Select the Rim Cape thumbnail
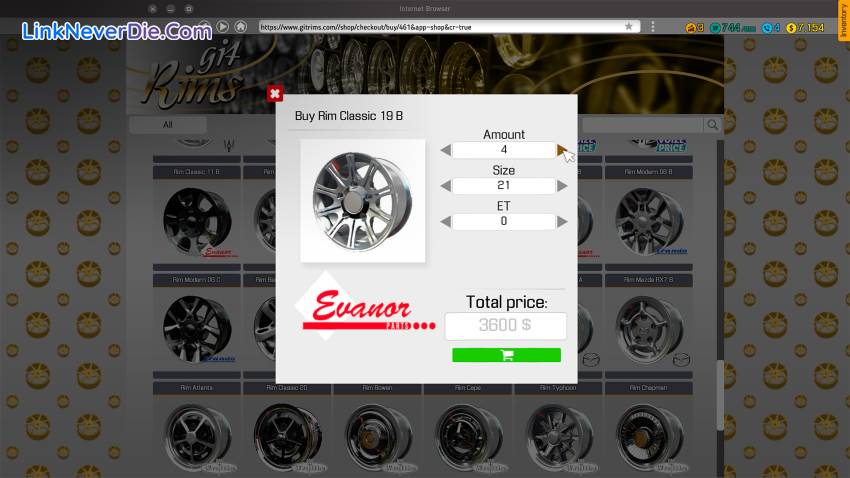 tap(468, 436)
